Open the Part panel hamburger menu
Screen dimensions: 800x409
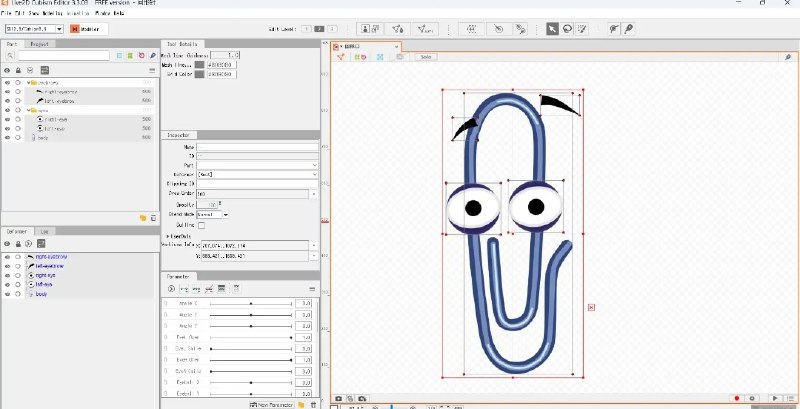[x=152, y=70]
